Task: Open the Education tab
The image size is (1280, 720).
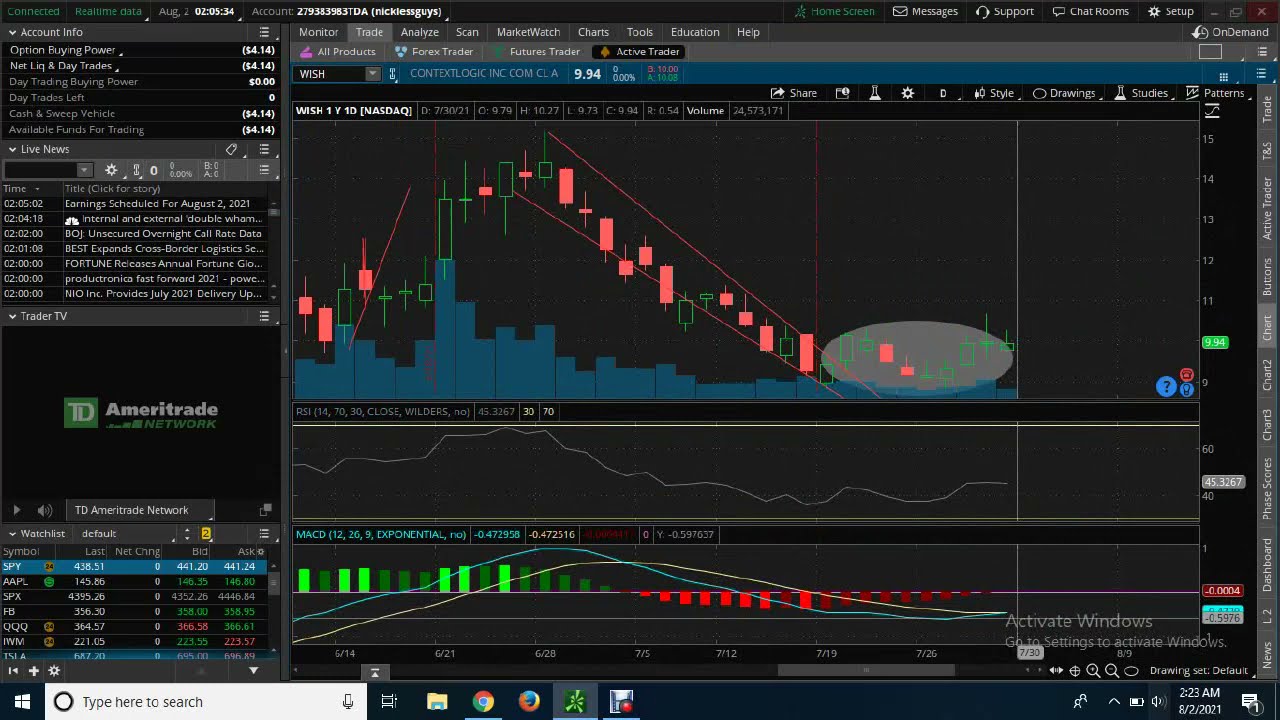Action: click(695, 32)
